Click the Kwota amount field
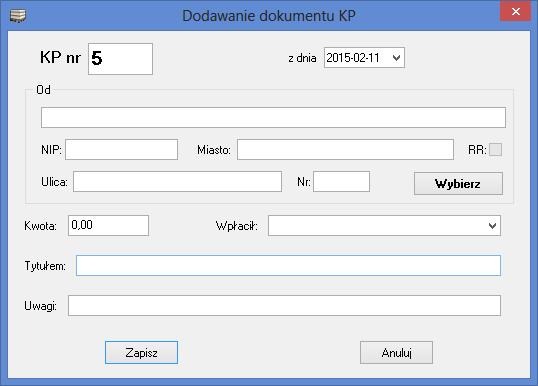 click(x=108, y=225)
